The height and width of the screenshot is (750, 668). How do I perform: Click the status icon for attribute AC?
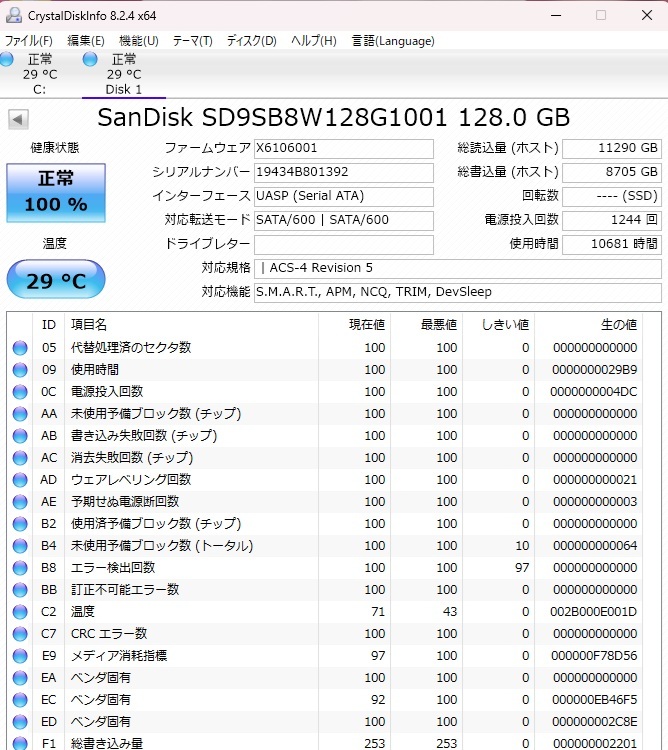(x=20, y=458)
